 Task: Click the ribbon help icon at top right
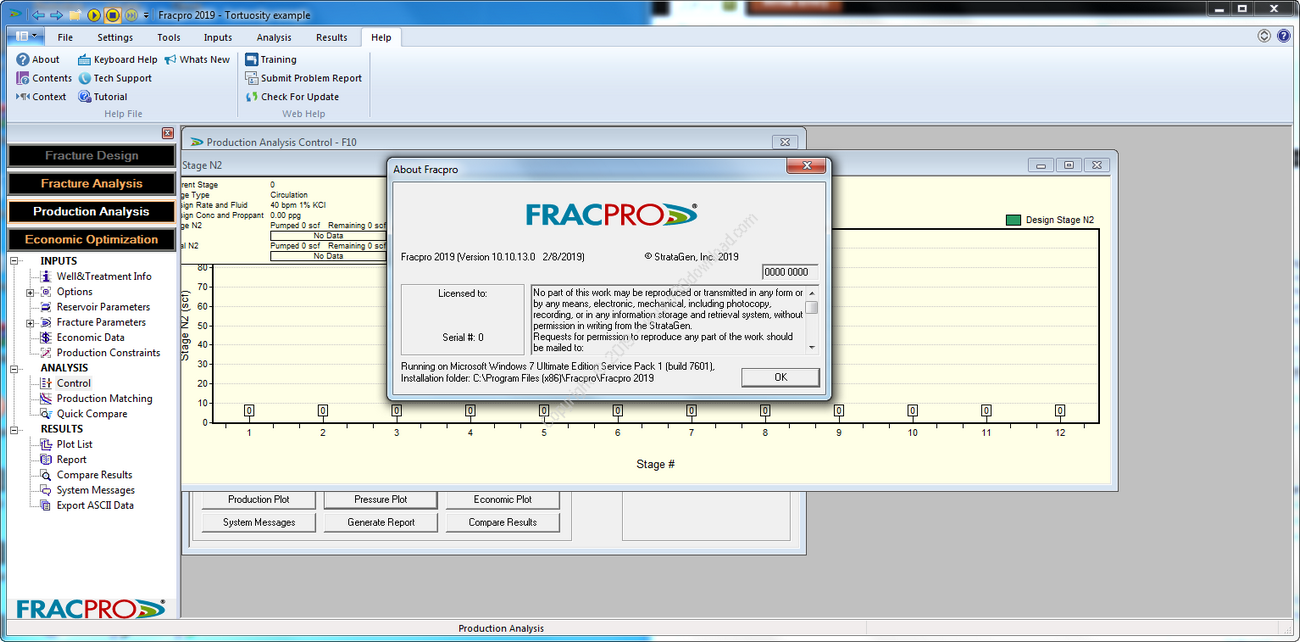tap(1284, 36)
